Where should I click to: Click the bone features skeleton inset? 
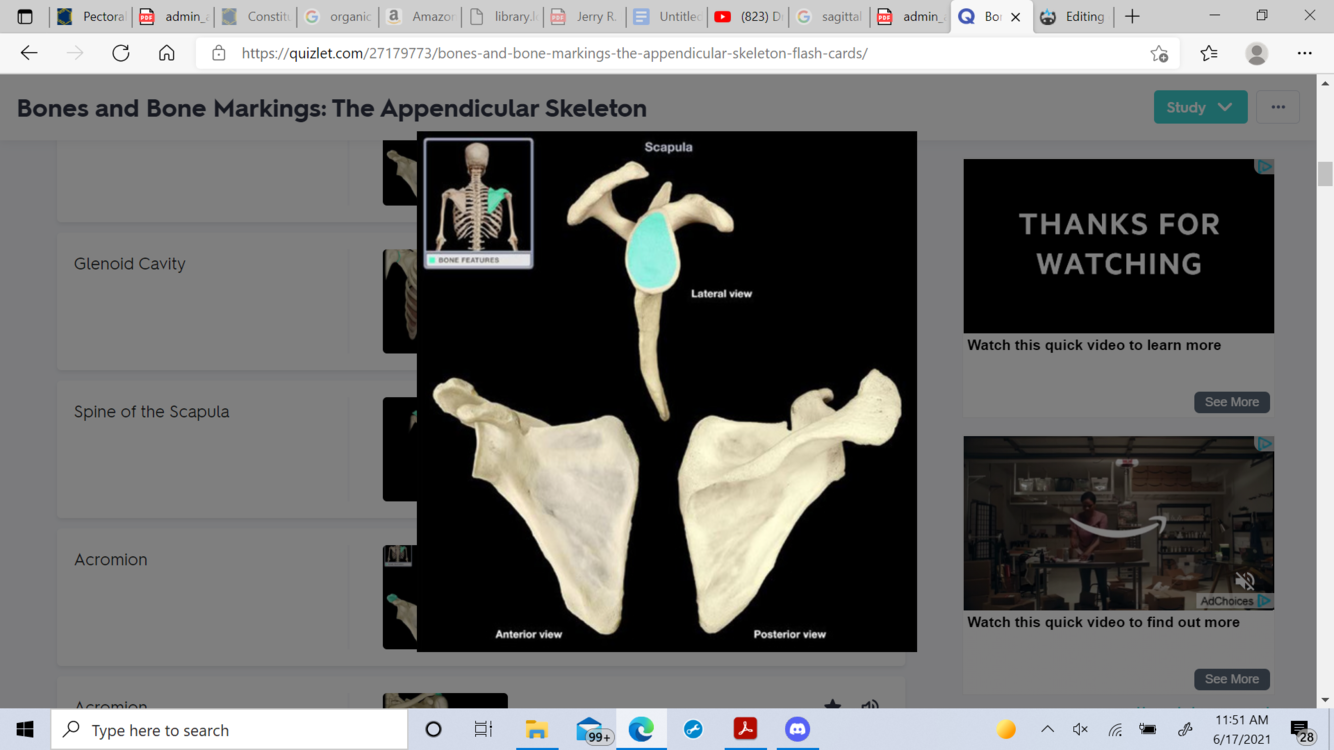tap(478, 203)
